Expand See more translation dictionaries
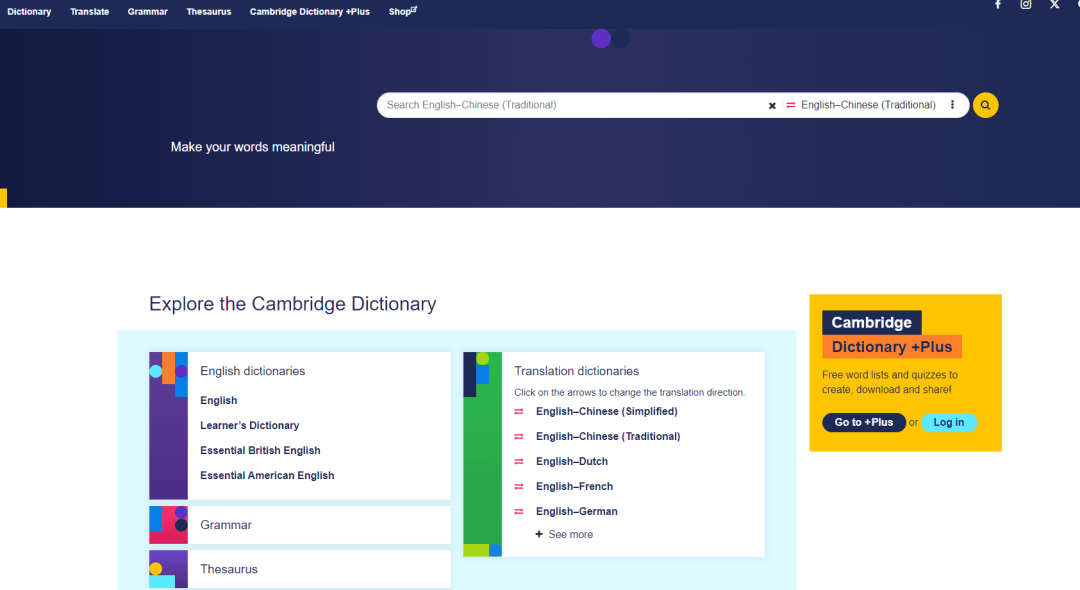1080x590 pixels. click(564, 534)
